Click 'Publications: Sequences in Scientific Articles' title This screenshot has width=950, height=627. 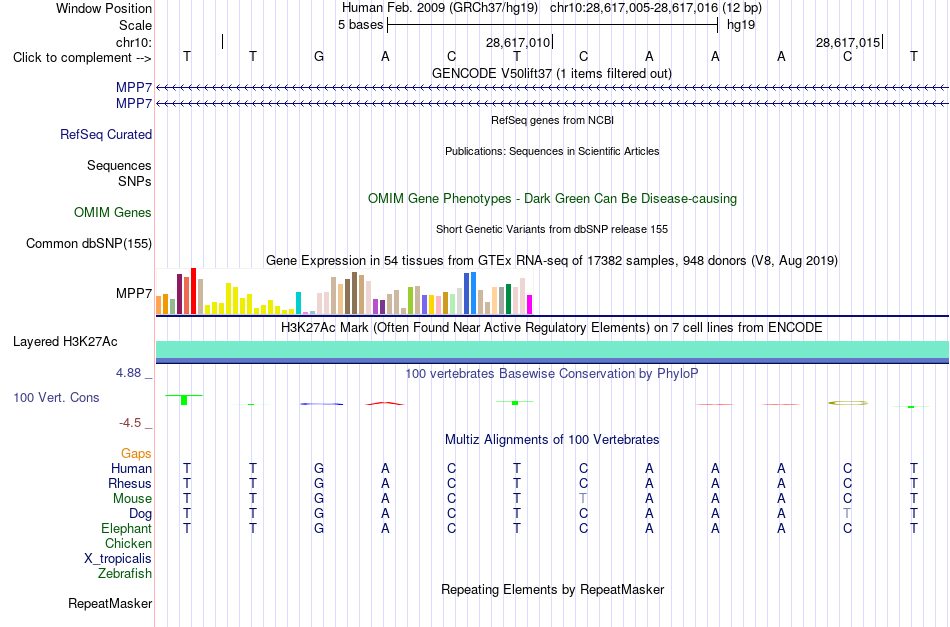click(x=552, y=151)
